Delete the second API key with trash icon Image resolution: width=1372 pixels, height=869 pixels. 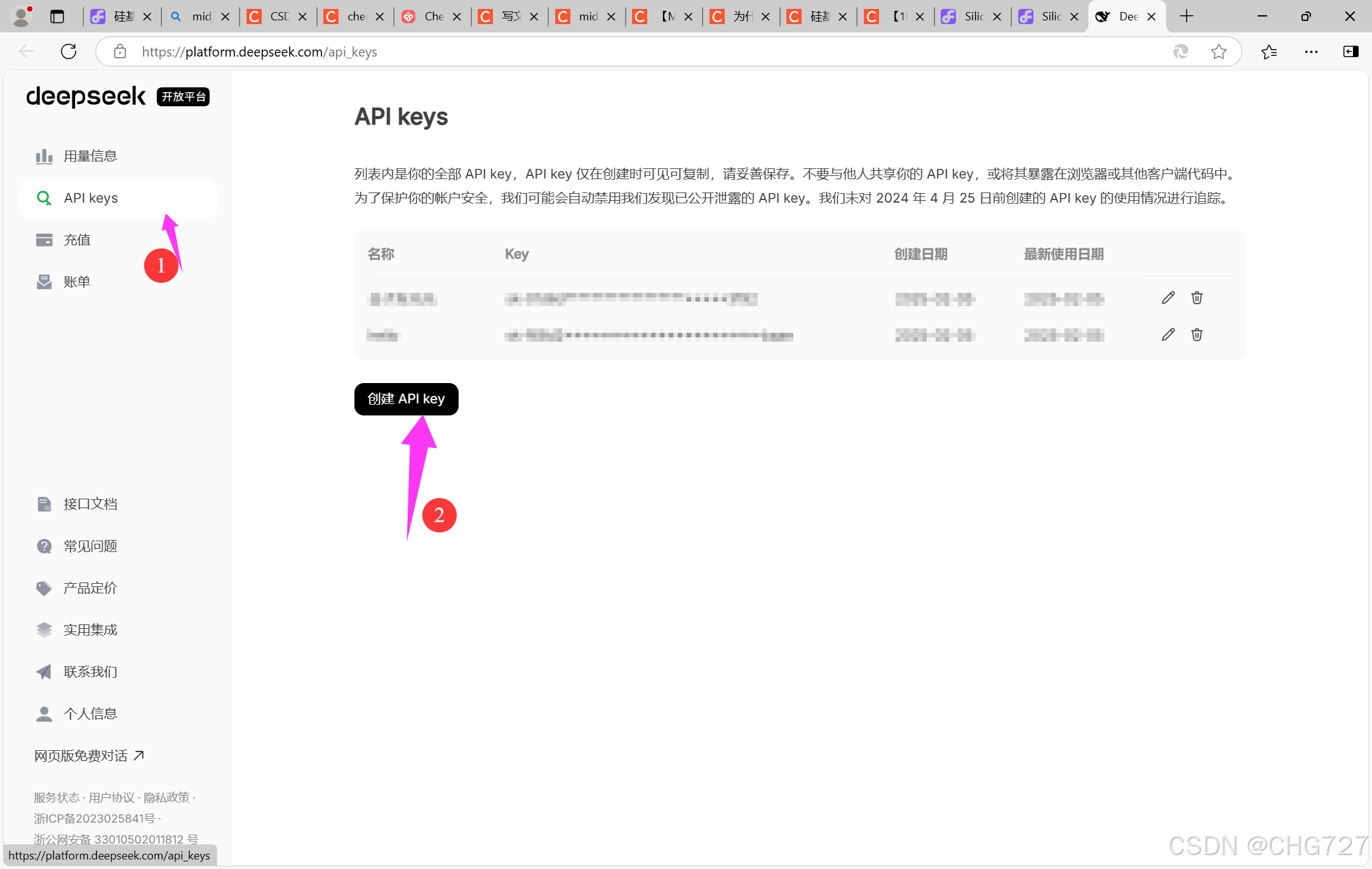point(1197,335)
